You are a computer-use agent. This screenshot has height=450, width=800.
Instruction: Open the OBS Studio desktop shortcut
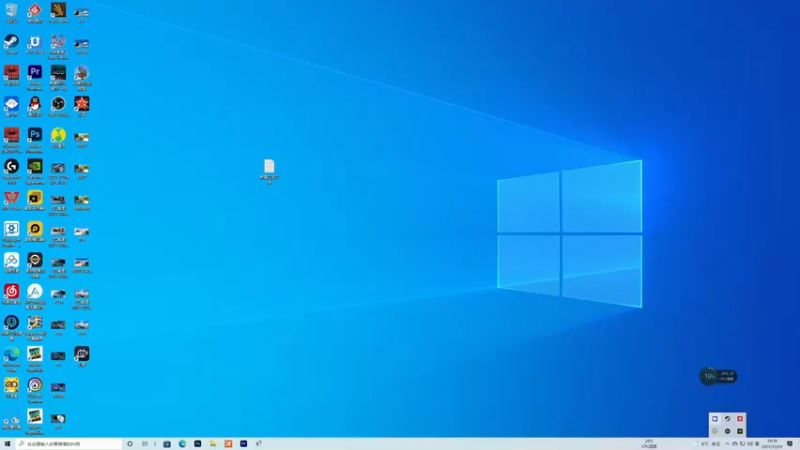pyautogui.click(x=58, y=107)
